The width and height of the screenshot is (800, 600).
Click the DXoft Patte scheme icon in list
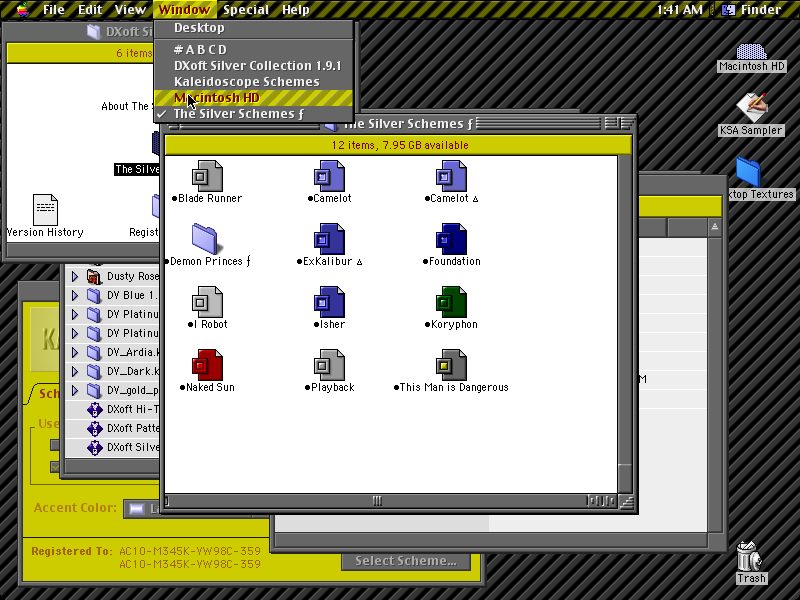(x=94, y=428)
